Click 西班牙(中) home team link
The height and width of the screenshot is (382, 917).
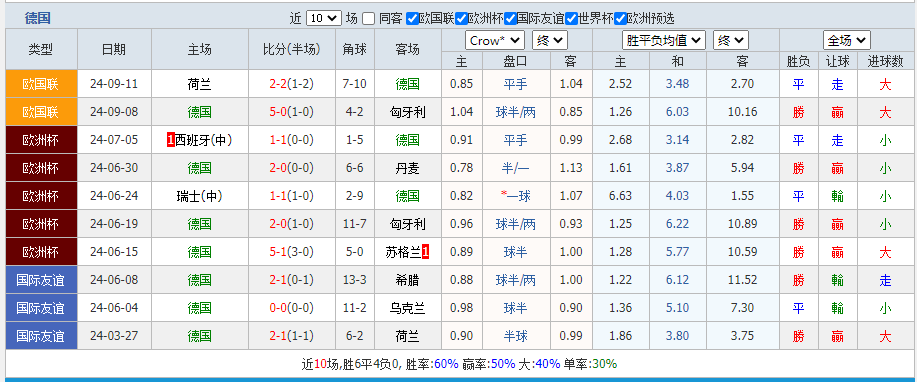pos(204,140)
